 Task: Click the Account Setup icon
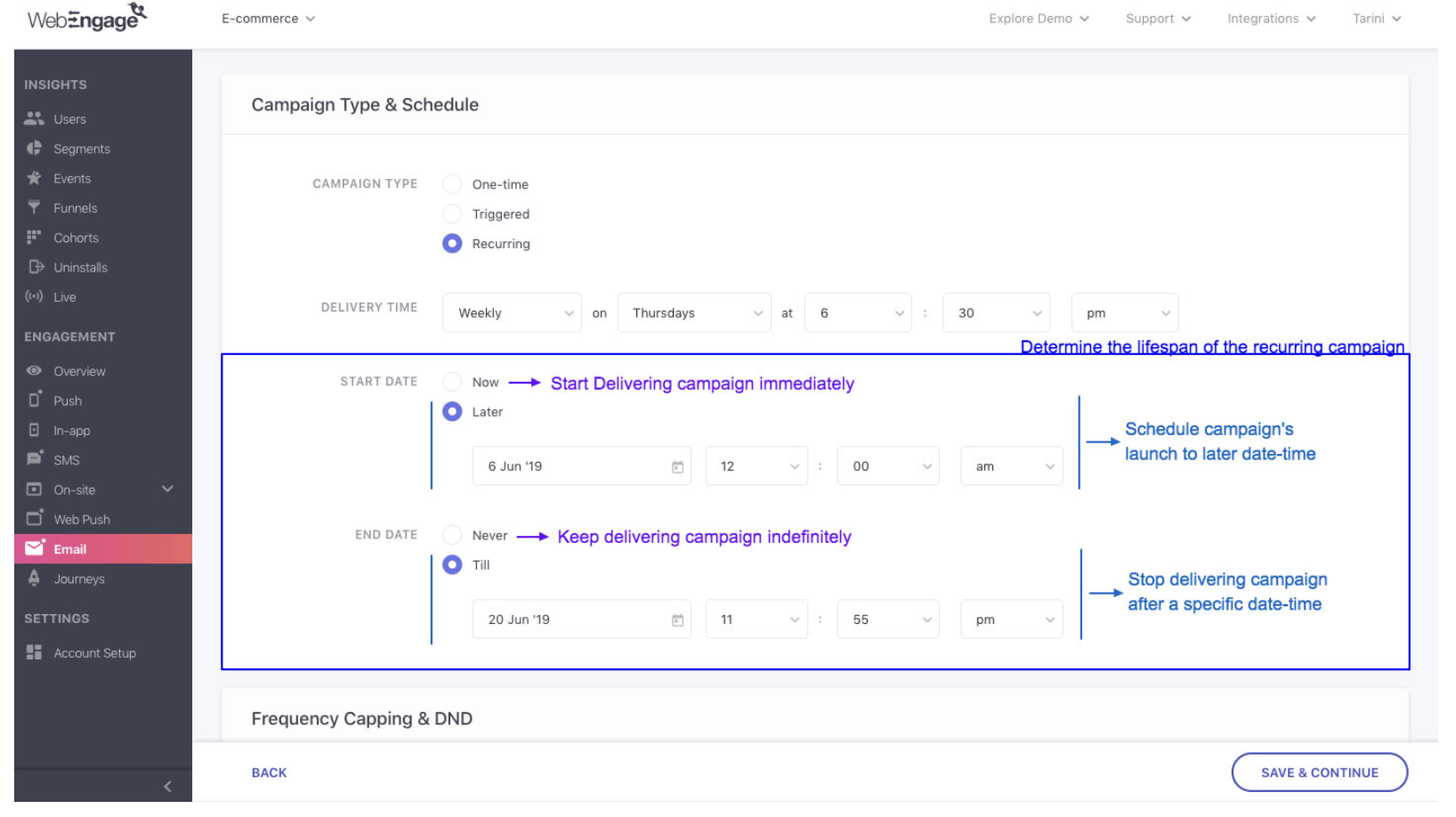pos(34,652)
